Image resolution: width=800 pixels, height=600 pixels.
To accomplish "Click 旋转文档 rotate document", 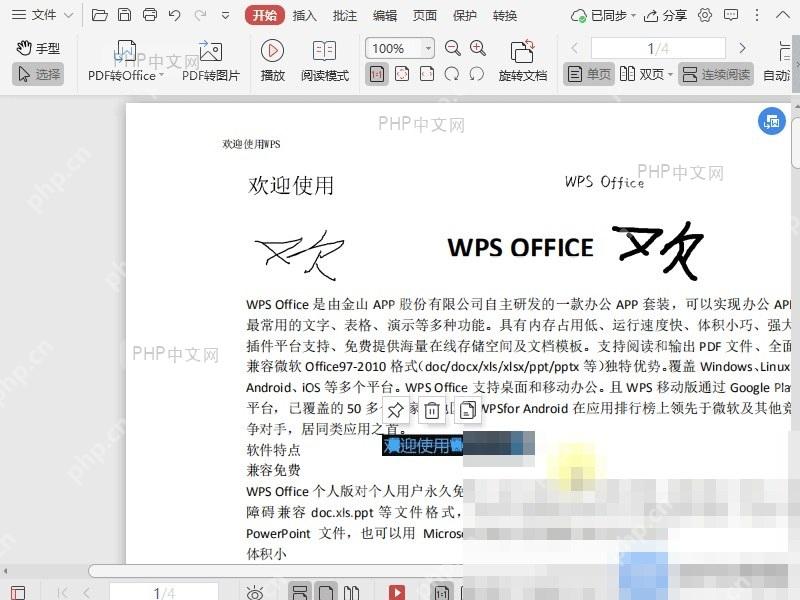I will point(522,61).
